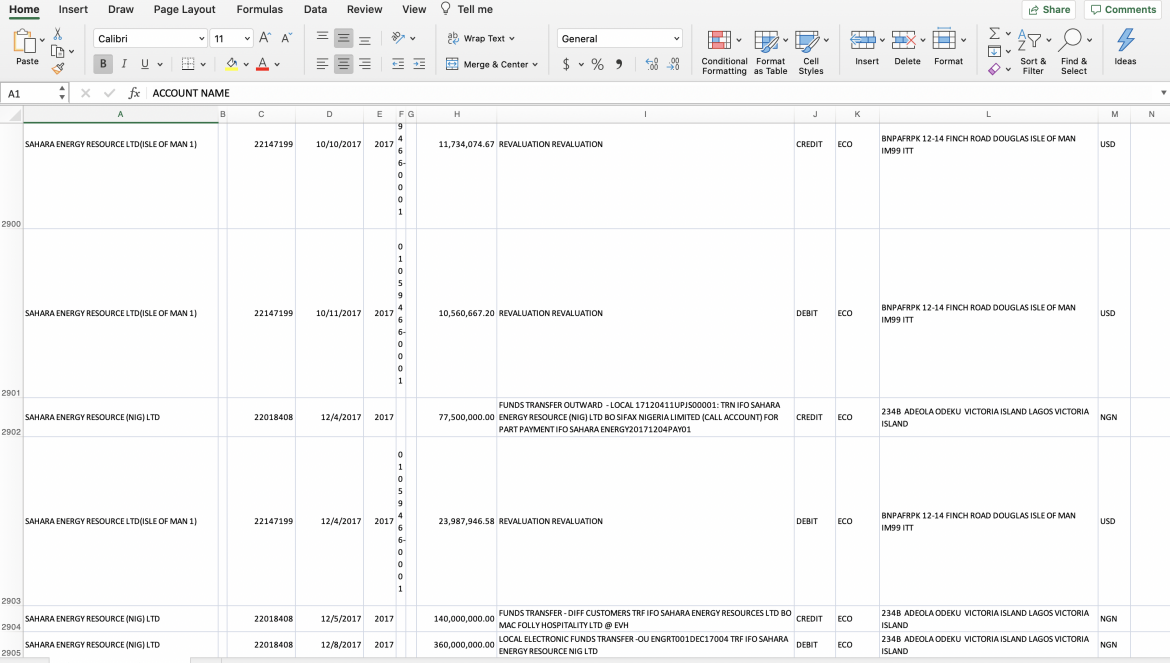Click Insert cells button
1170x663 pixels.
(x=866, y=48)
